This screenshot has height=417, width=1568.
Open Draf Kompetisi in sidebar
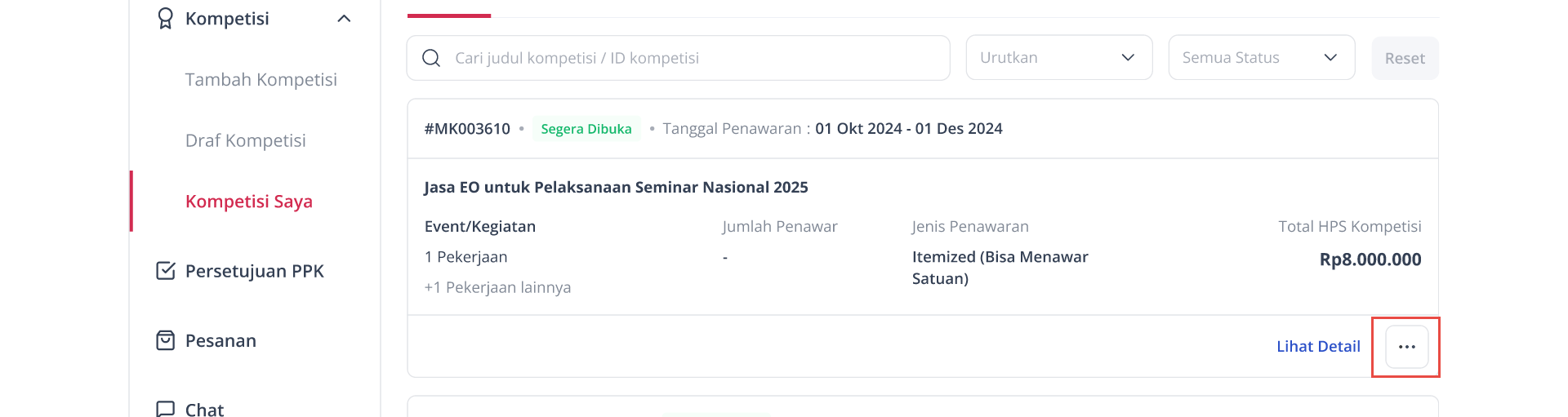(246, 140)
